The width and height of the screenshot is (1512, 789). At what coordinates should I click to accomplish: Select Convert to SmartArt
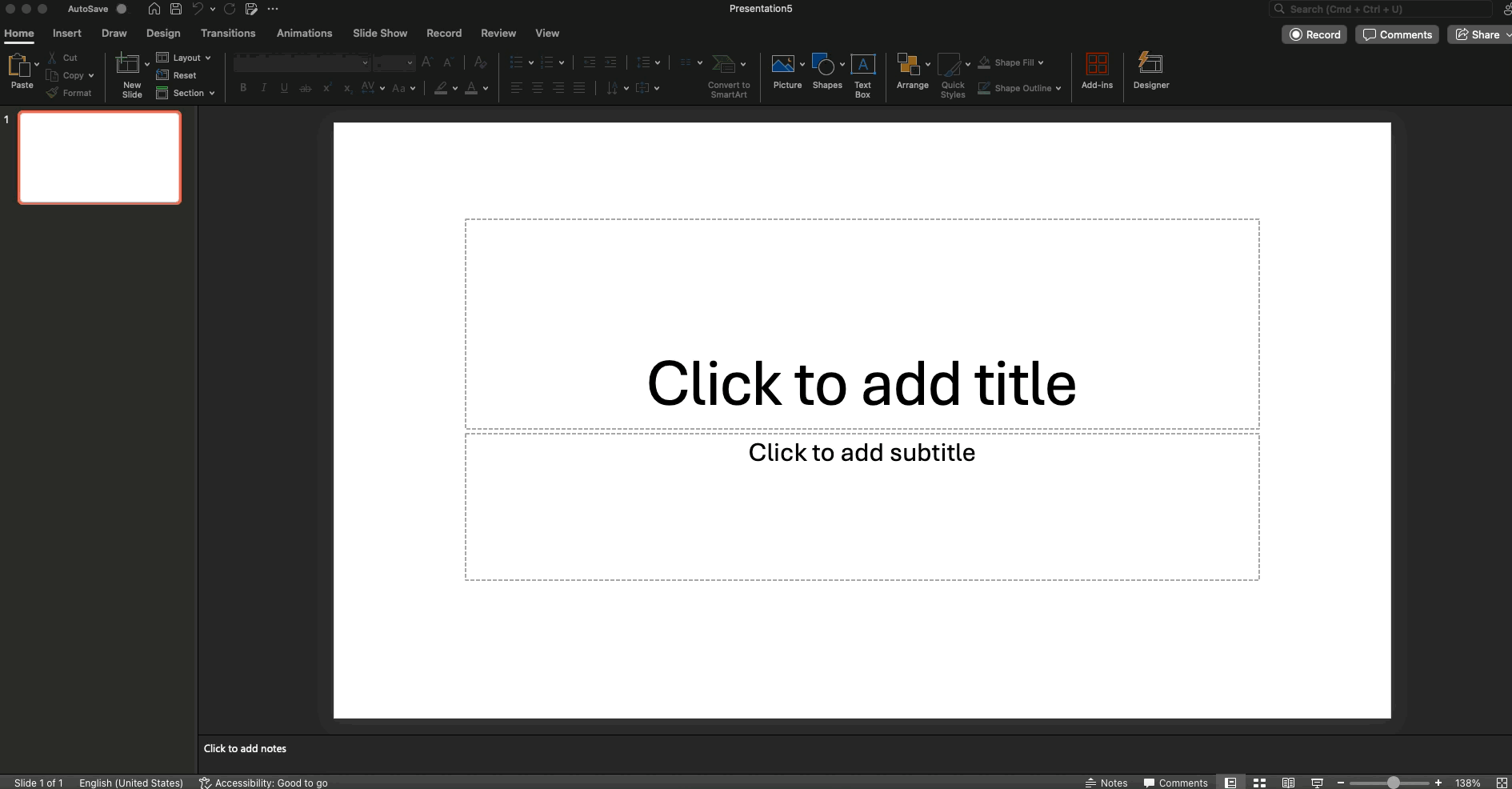point(726,72)
